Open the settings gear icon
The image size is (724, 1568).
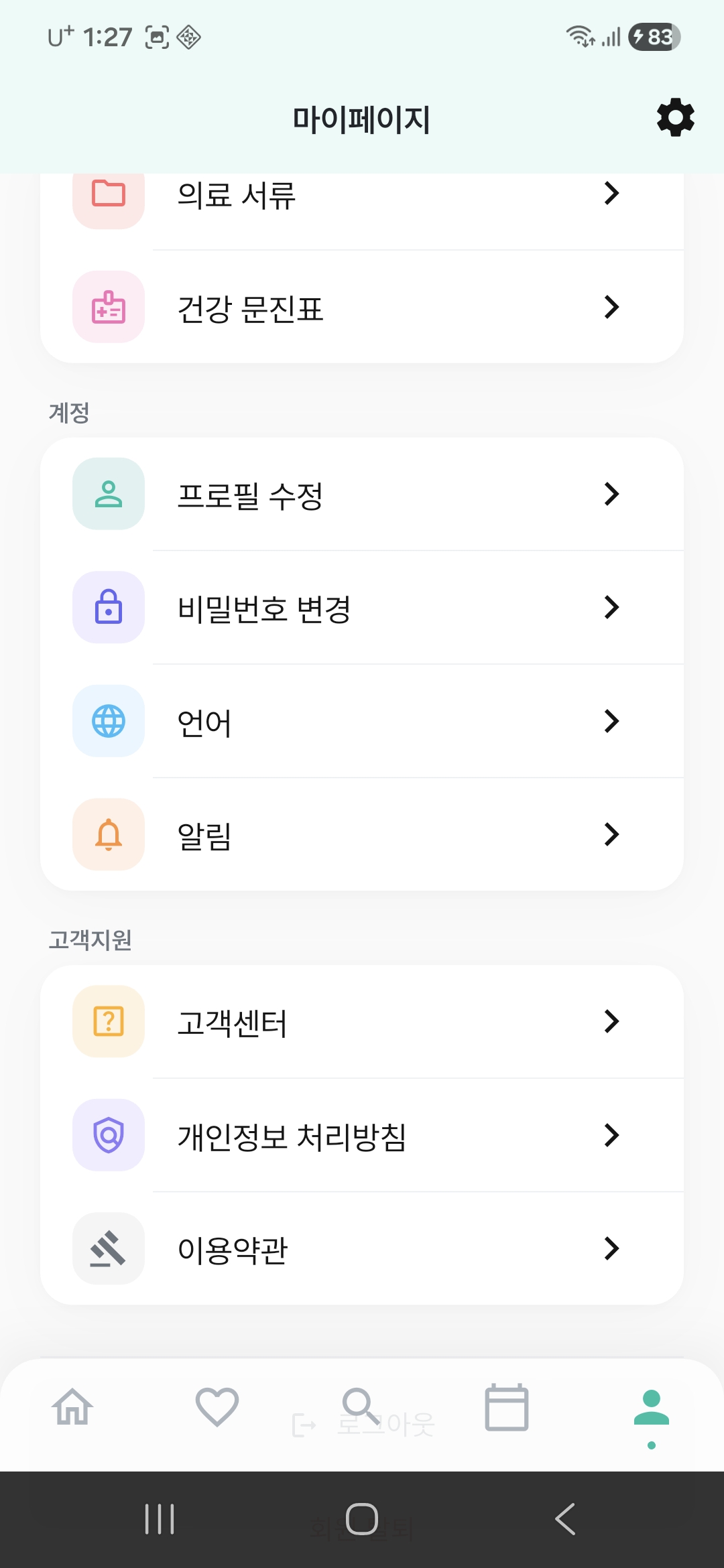[x=675, y=118]
